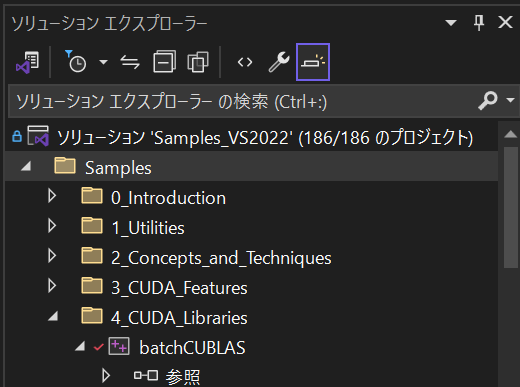The image size is (520, 387).
Task: Open search options dropdown arrow
Action: (x=510, y=100)
